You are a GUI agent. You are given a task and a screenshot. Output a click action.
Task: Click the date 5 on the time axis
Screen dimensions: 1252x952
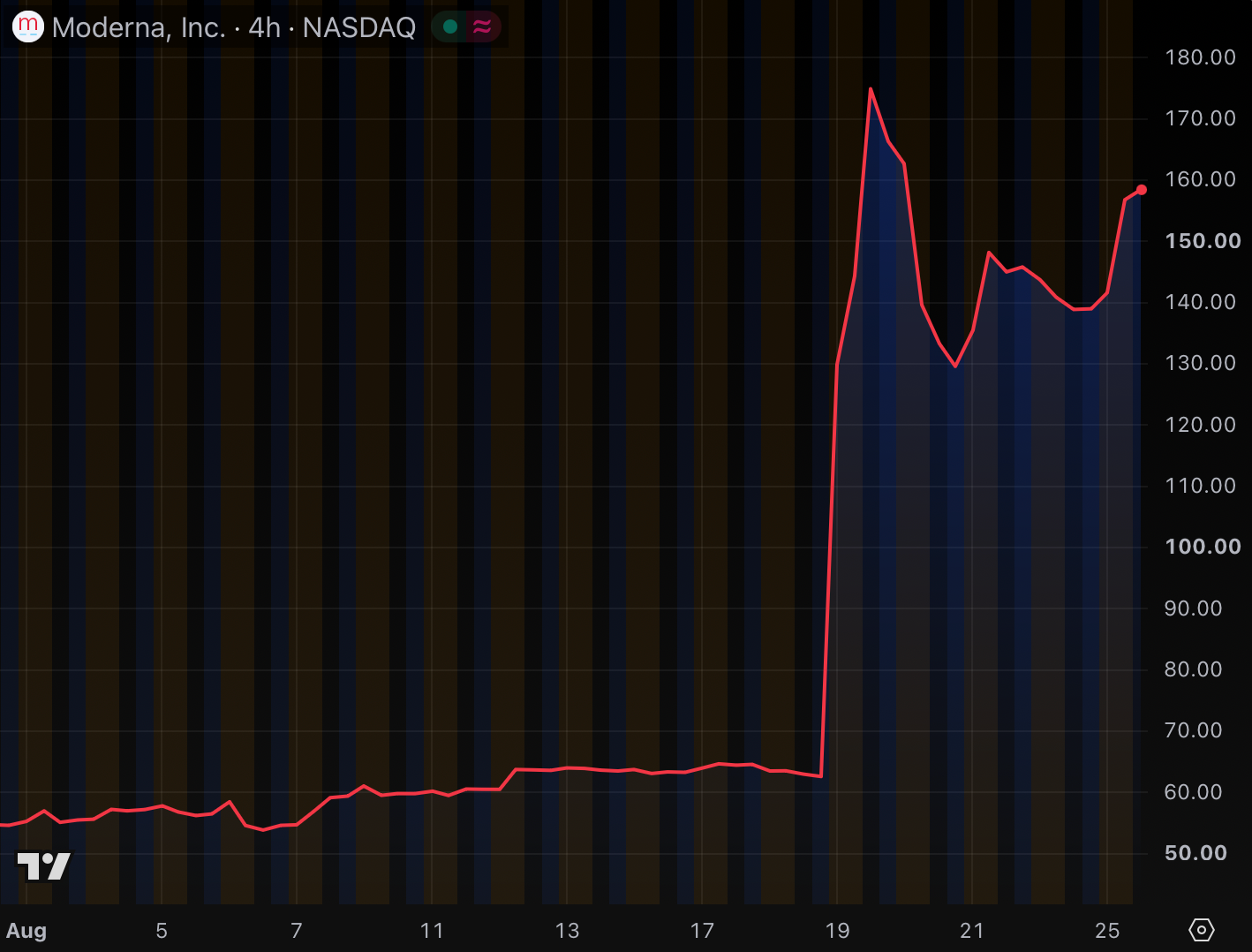[162, 931]
